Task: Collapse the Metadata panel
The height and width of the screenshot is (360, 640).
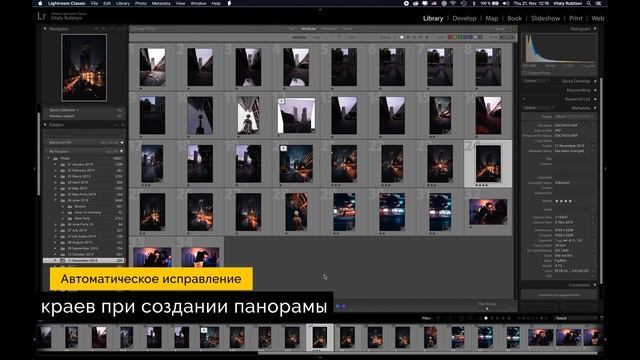Action: coord(595,108)
